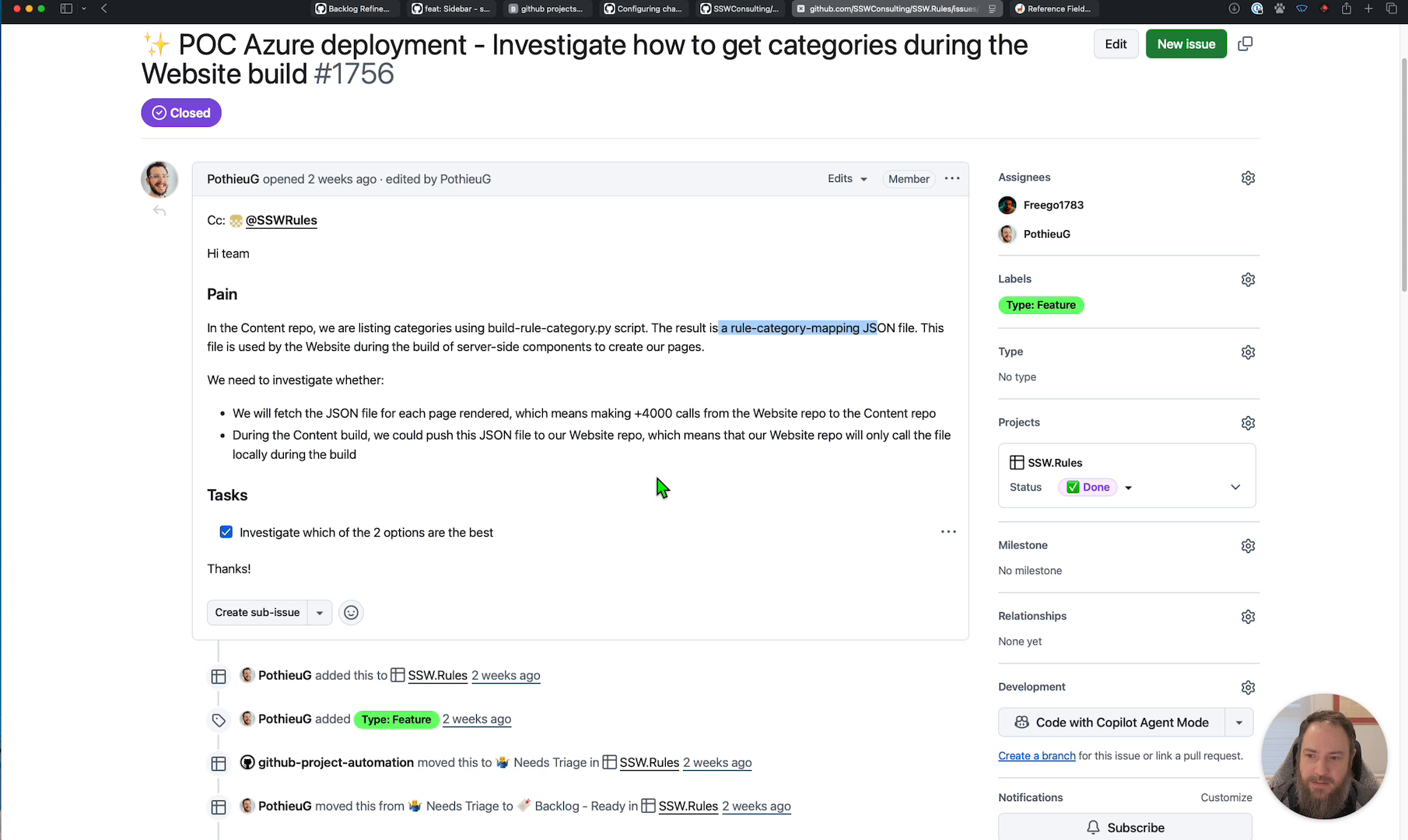This screenshot has height=840, width=1408.
Task: Click PothieuG in 'added Type: Feature' event
Action: pos(285,719)
